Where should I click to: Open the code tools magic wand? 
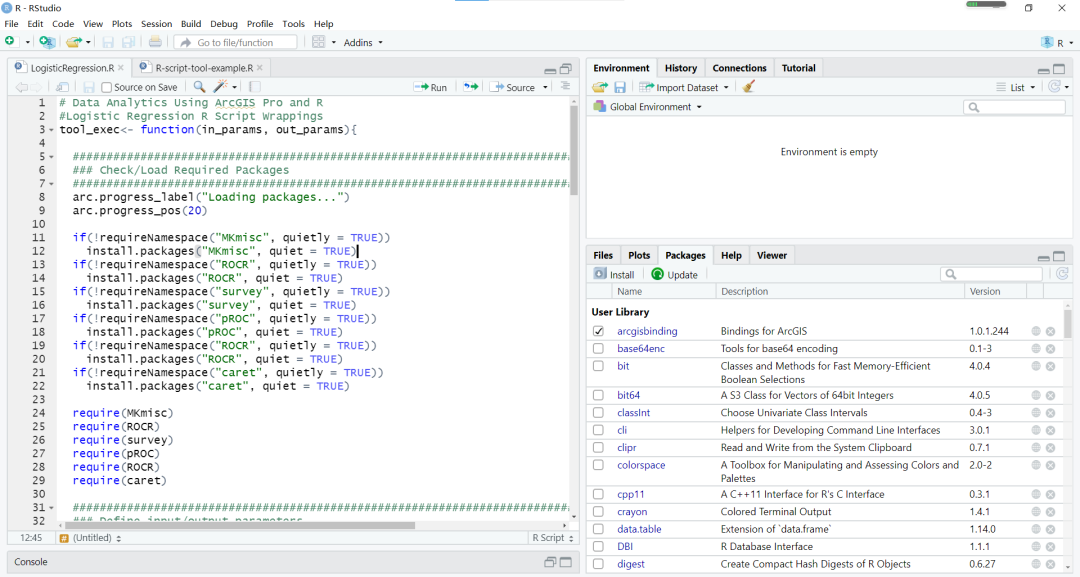click(x=222, y=87)
